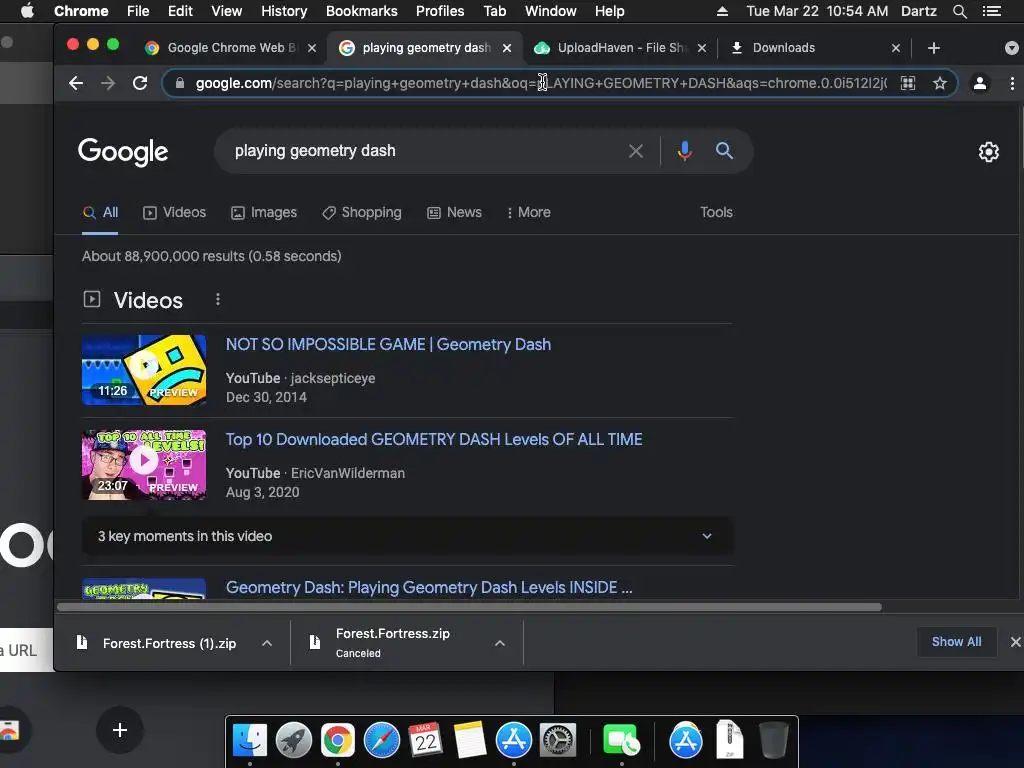
Task: Open Calendar from the Dock
Action: click(x=425, y=740)
